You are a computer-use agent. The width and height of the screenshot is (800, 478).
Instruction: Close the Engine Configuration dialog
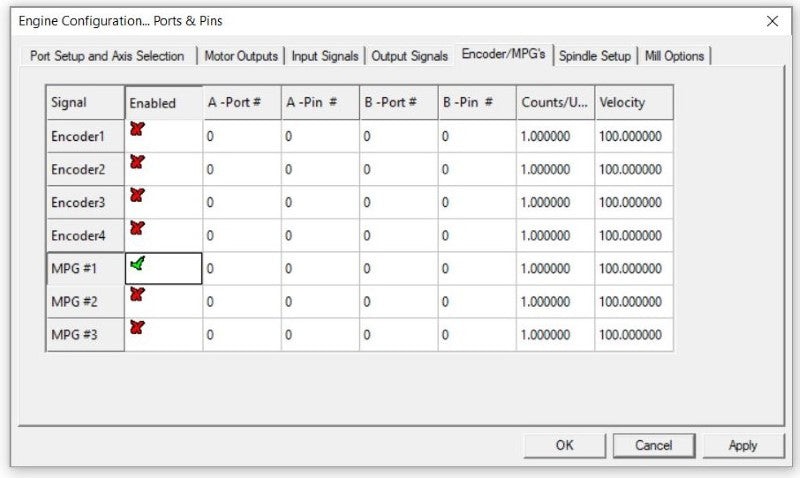pos(772,21)
